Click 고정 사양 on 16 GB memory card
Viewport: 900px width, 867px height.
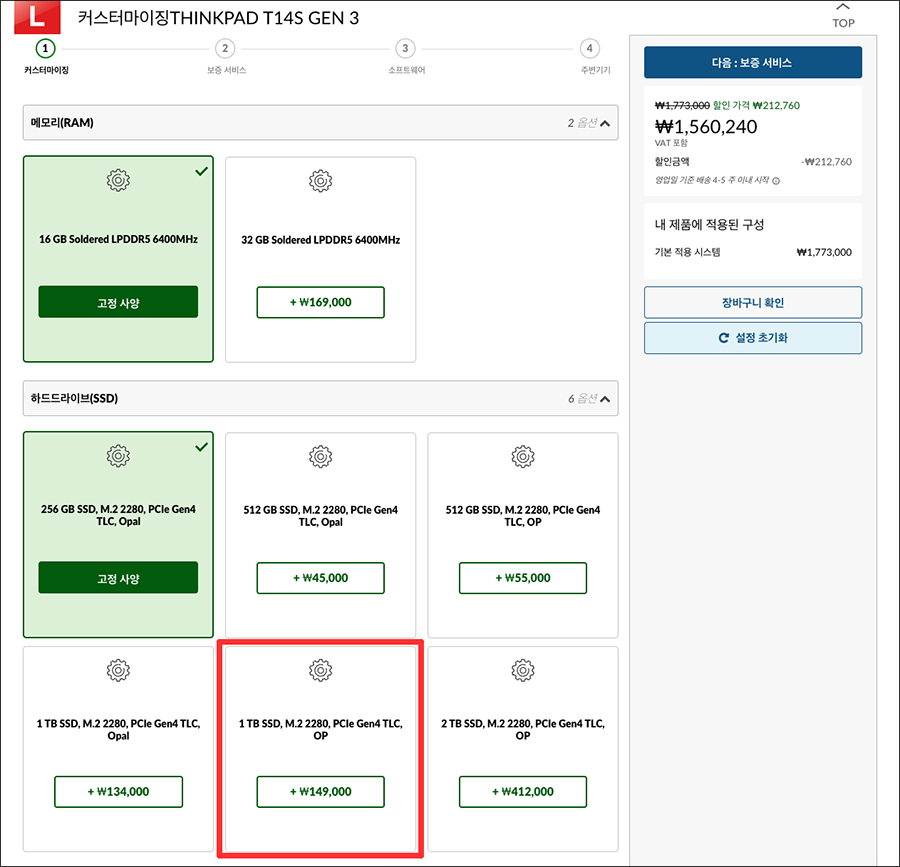point(118,302)
